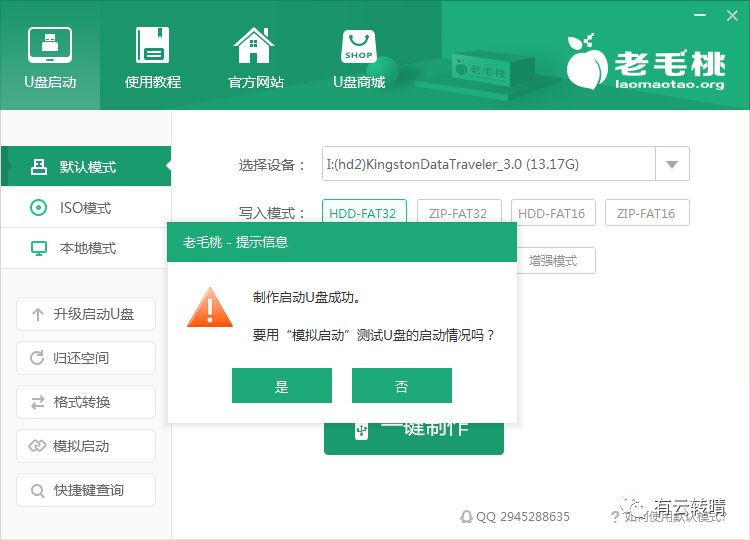Confirm with 是 in the dialog
The image size is (750, 540).
coord(282,386)
